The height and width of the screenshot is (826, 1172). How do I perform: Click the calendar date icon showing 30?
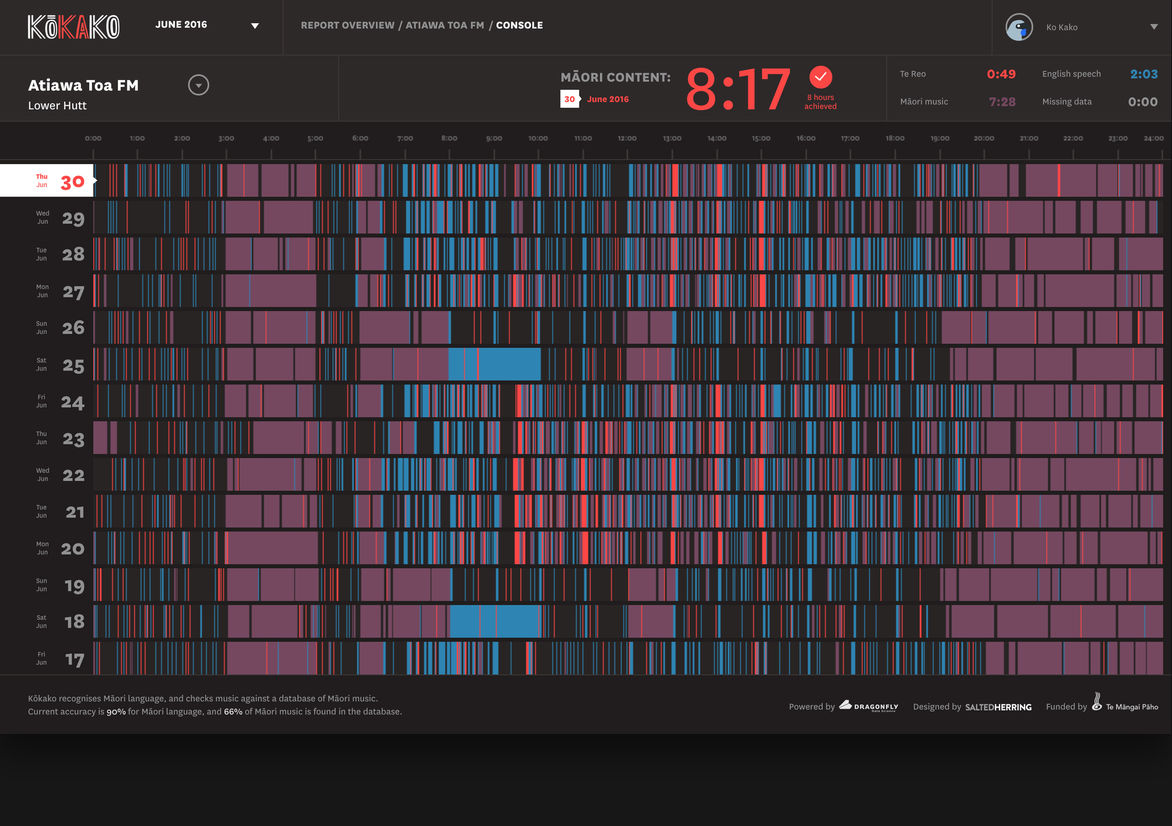(569, 99)
